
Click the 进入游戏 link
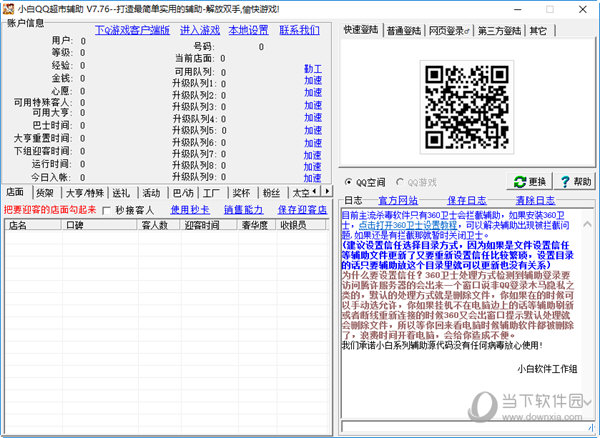[200, 30]
